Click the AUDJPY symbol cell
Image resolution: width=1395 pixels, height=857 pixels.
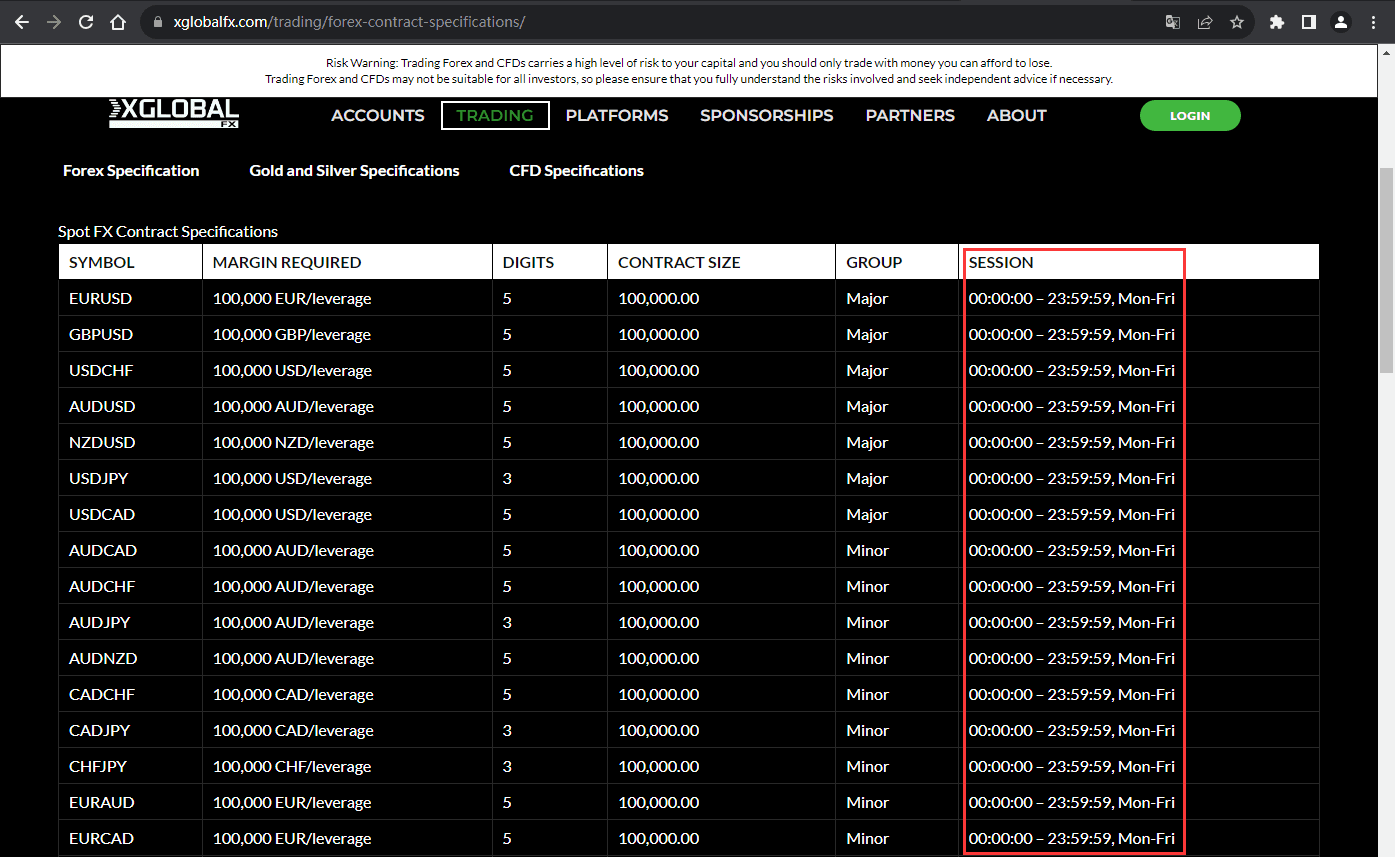[130, 622]
